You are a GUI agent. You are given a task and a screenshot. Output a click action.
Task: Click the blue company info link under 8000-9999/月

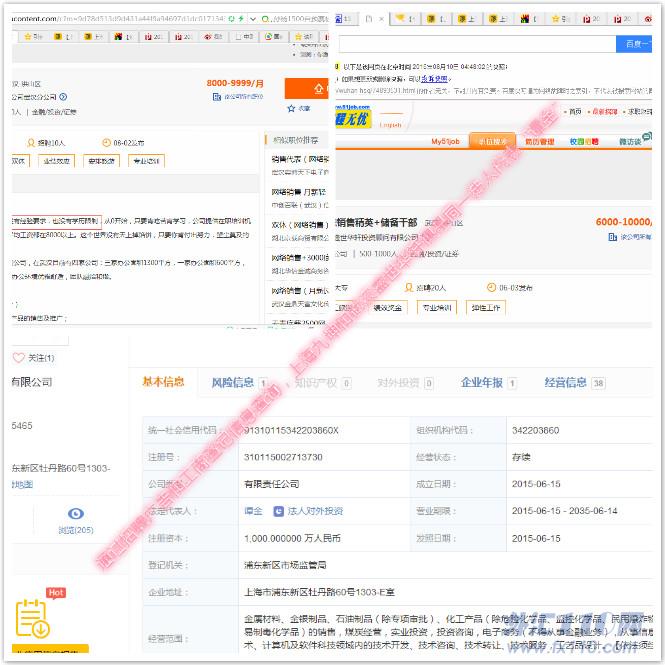coord(238,97)
